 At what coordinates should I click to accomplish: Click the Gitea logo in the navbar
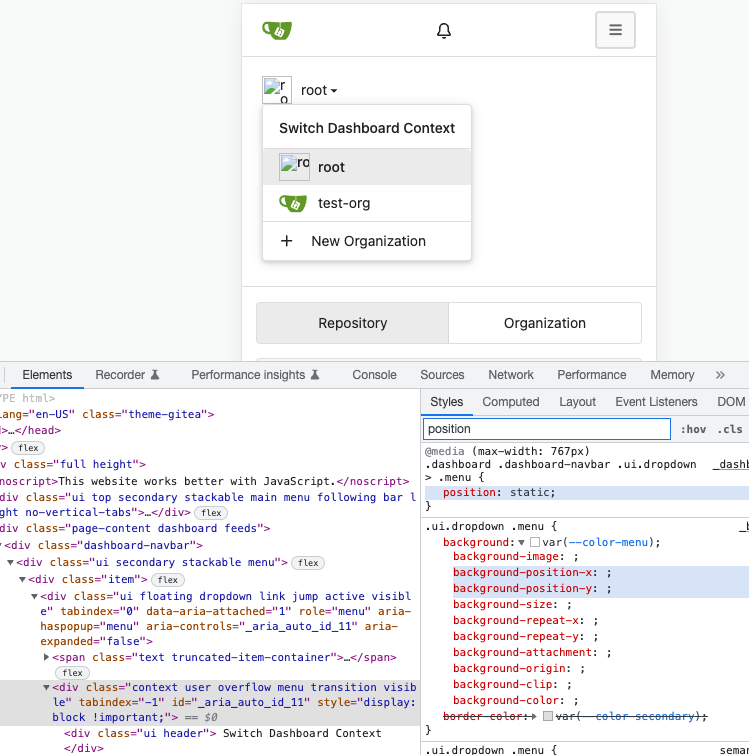pyautogui.click(x=277, y=30)
